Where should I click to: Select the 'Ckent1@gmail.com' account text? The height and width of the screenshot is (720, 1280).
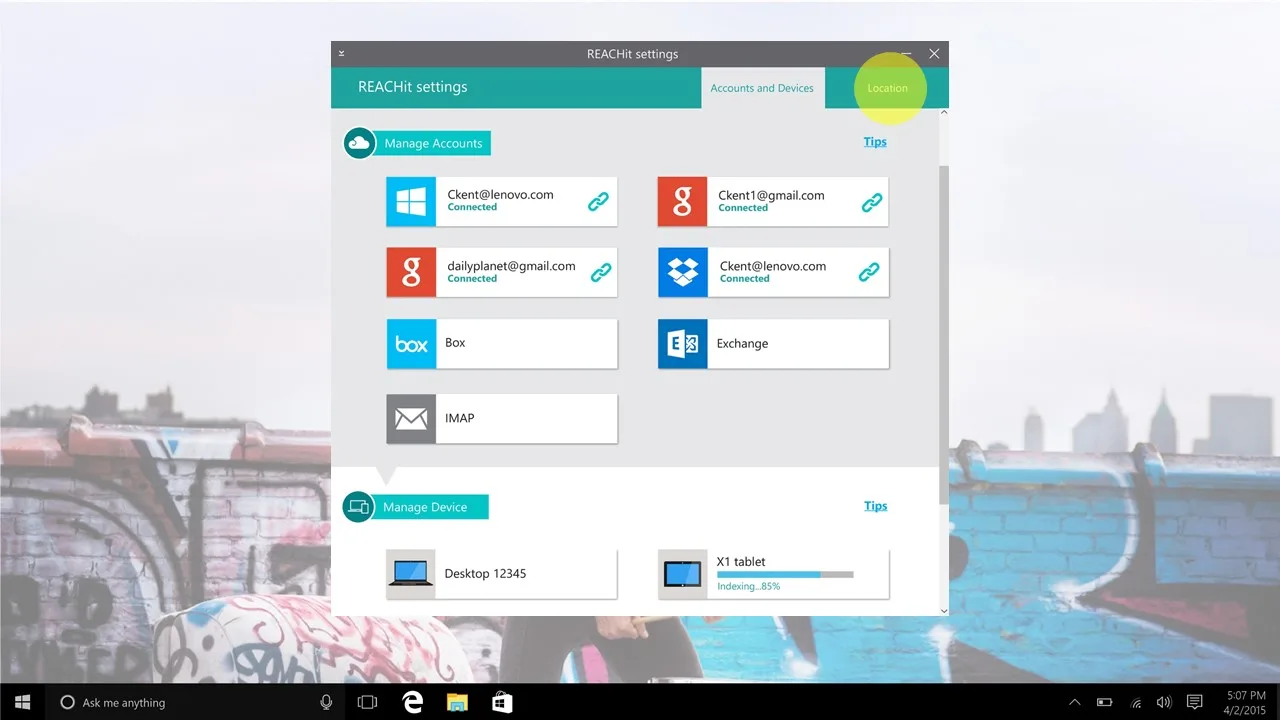(771, 195)
